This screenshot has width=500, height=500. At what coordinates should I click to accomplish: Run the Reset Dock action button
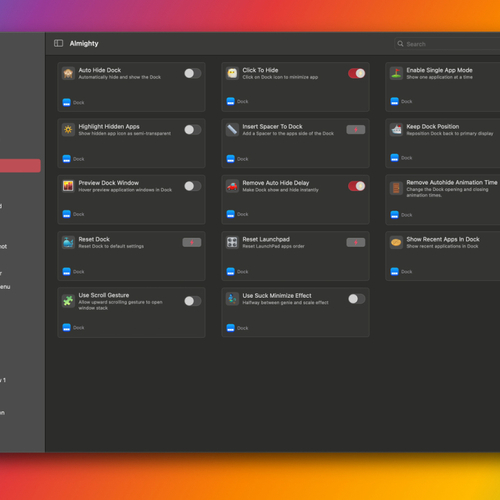192,242
